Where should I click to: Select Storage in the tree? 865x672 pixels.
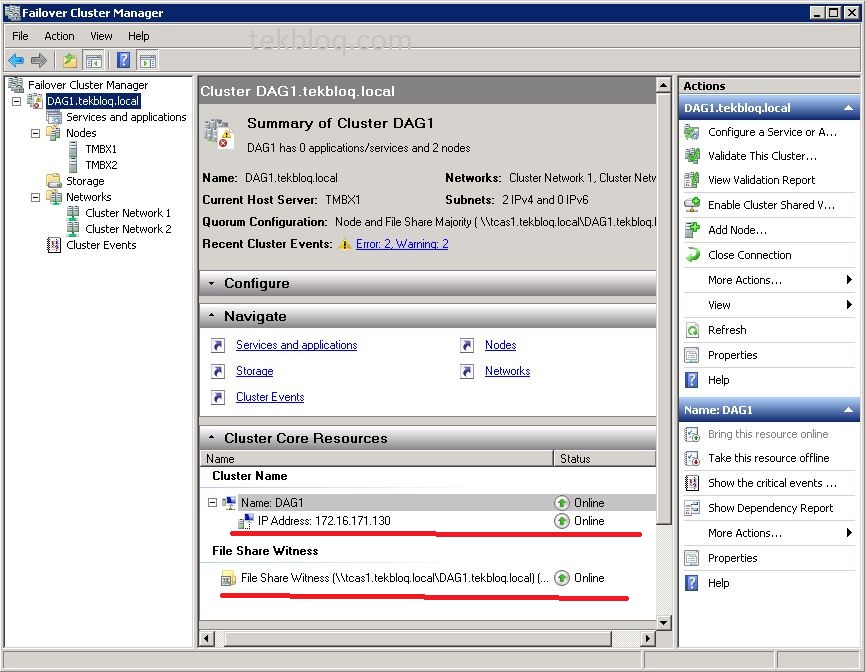[x=85, y=181]
